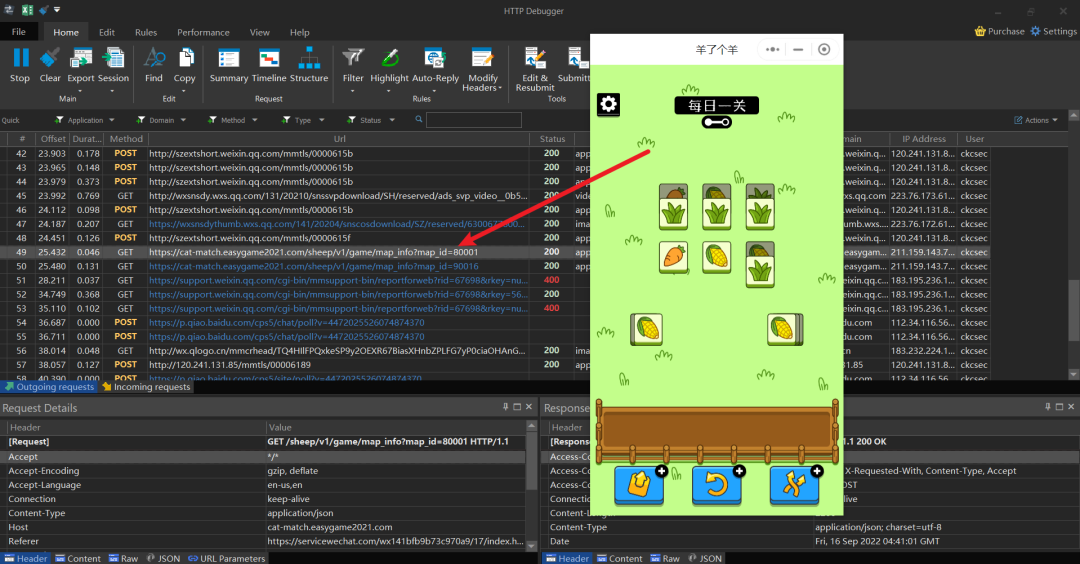Show the request Summary view
The height and width of the screenshot is (564, 1080).
point(229,64)
